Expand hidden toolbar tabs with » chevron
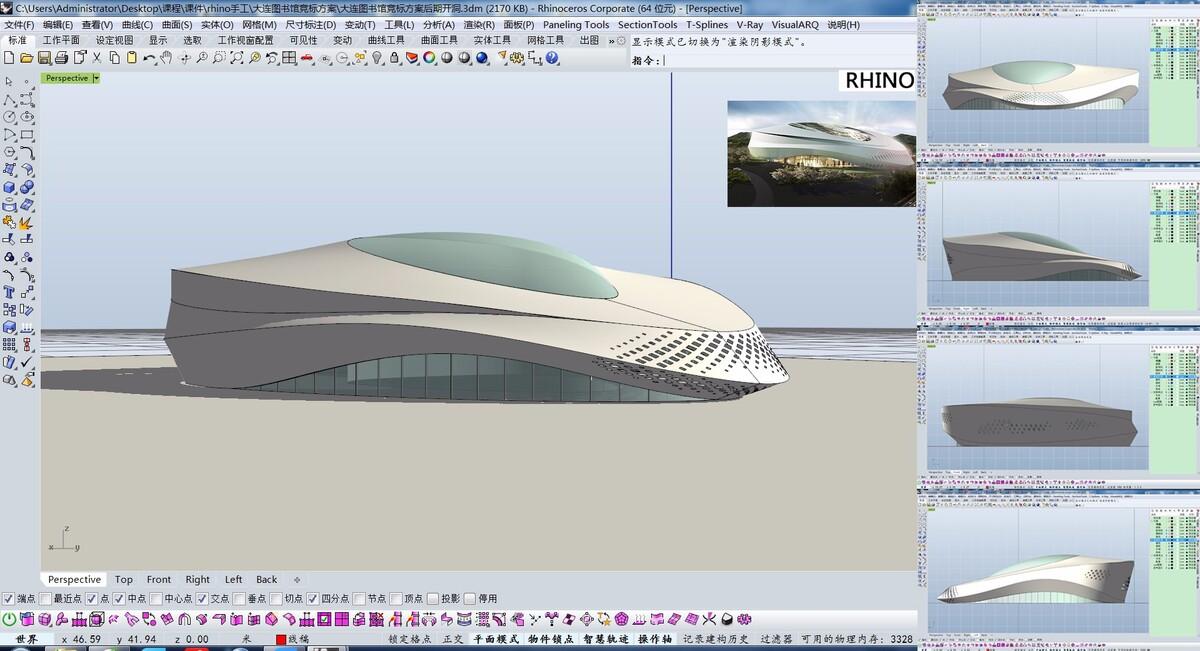This screenshot has height=651, width=1200. [611, 41]
